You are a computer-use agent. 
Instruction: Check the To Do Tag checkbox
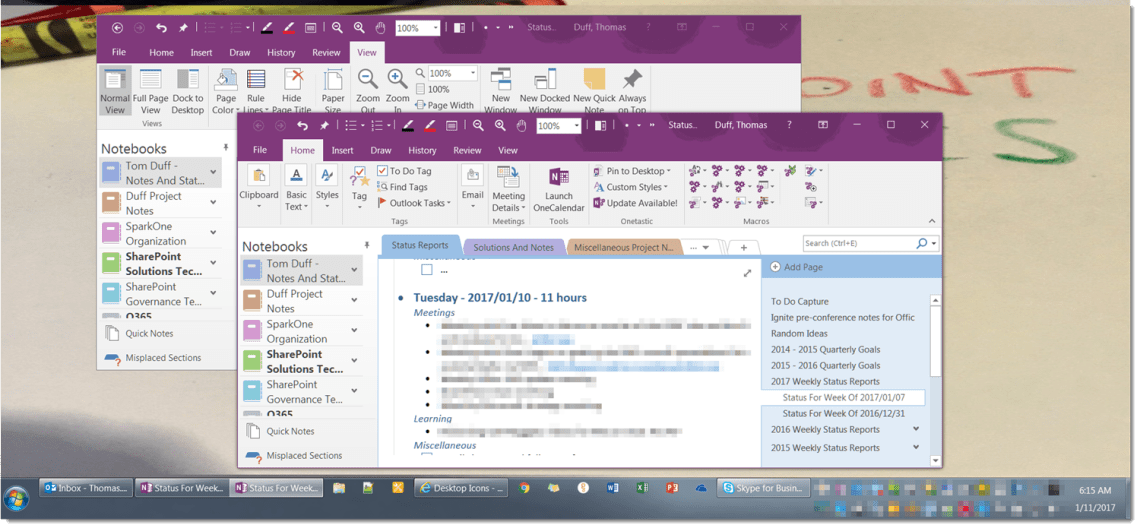[x=382, y=171]
